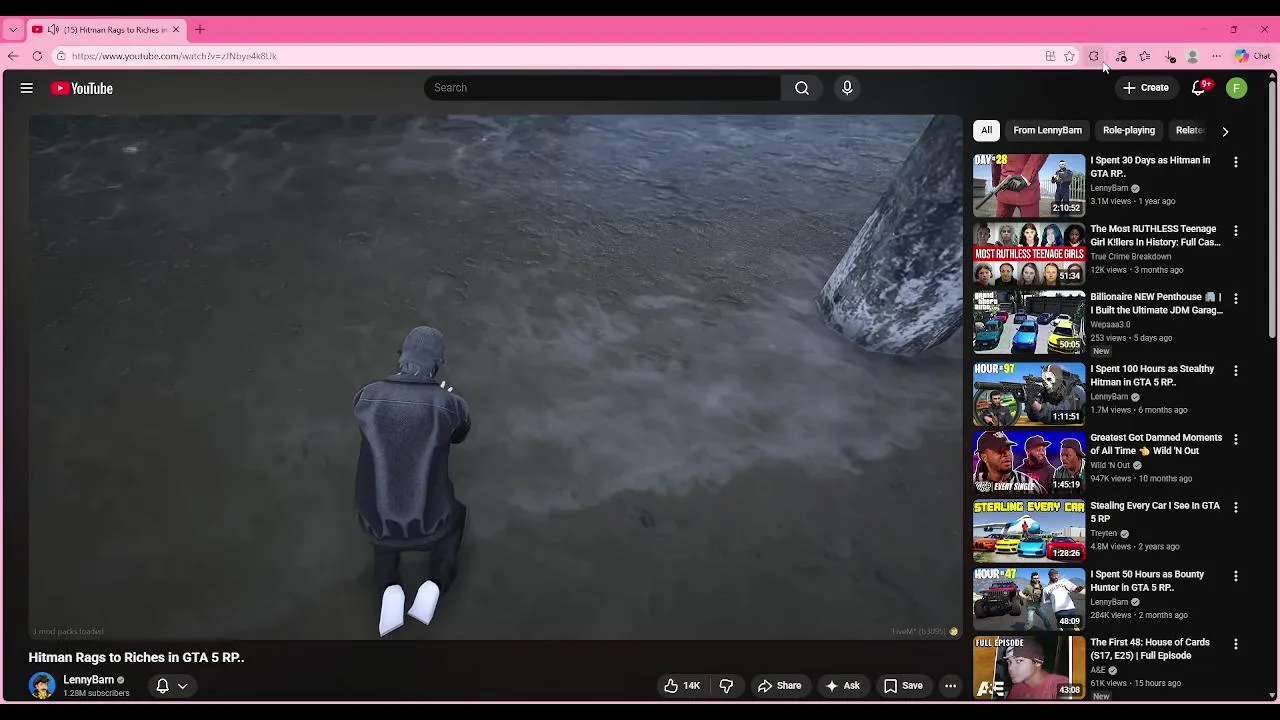Open LennyBarn channel avatar
The image size is (1280, 720).
(42, 686)
